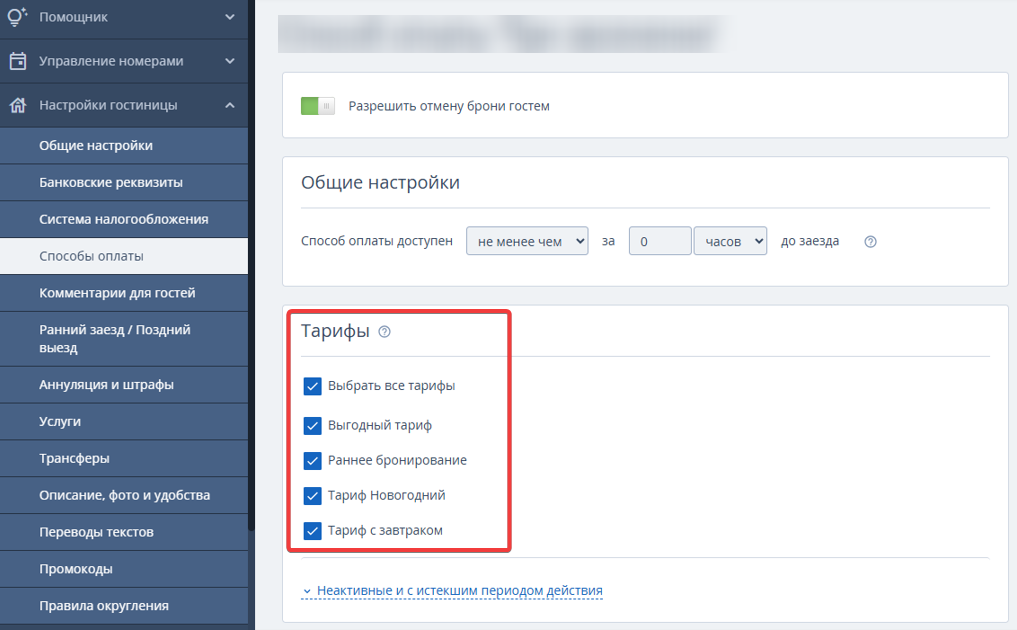Click the sidebar vertical scrollbar

pos(252,265)
